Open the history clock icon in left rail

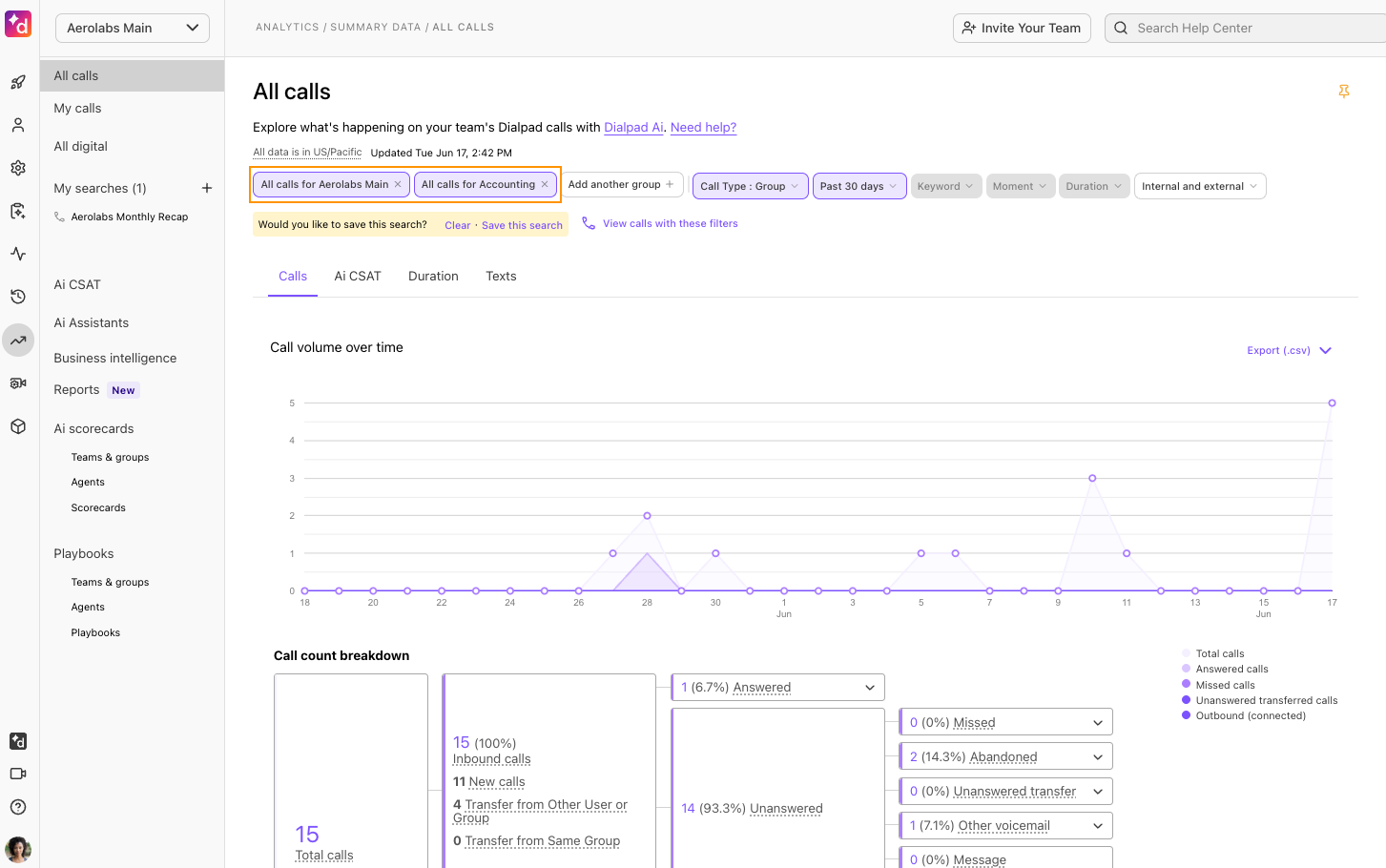(x=18, y=297)
